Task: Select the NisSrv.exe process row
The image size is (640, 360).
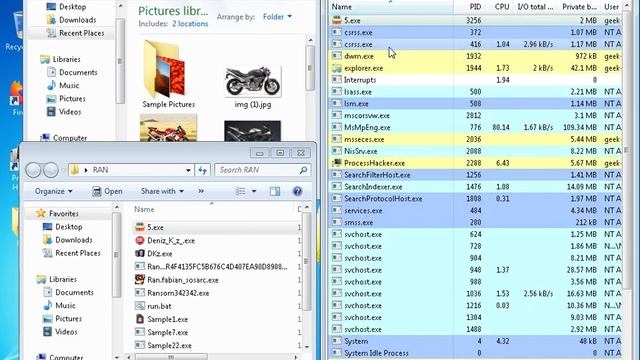Action: click(x=475, y=151)
